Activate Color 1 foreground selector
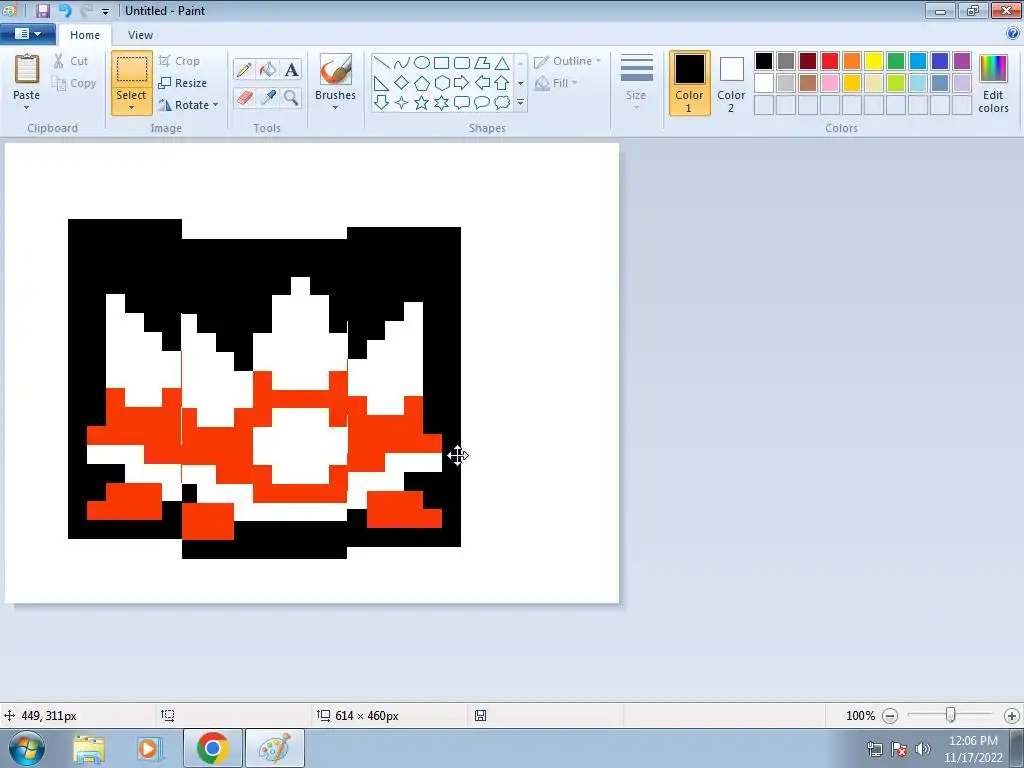This screenshot has width=1024, height=768. click(x=690, y=83)
